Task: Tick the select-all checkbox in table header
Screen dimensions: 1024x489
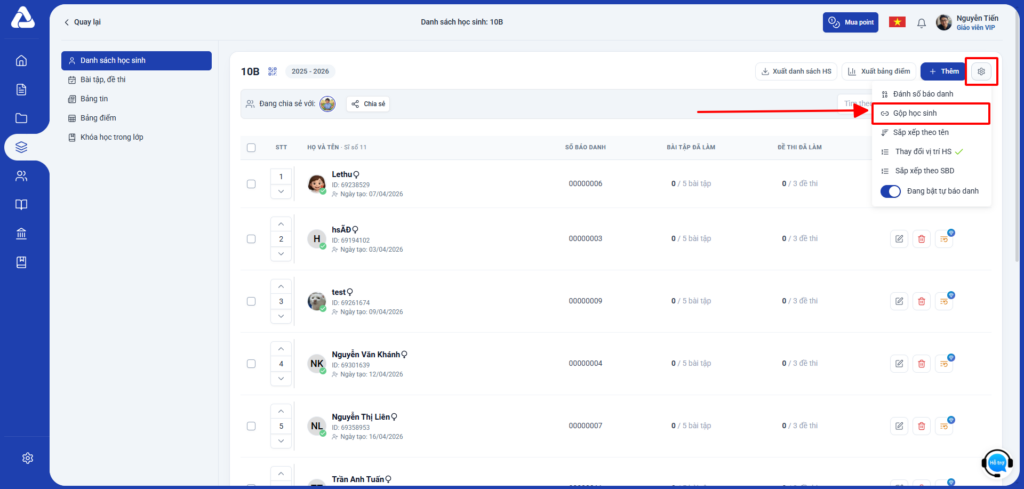Action: click(251, 148)
